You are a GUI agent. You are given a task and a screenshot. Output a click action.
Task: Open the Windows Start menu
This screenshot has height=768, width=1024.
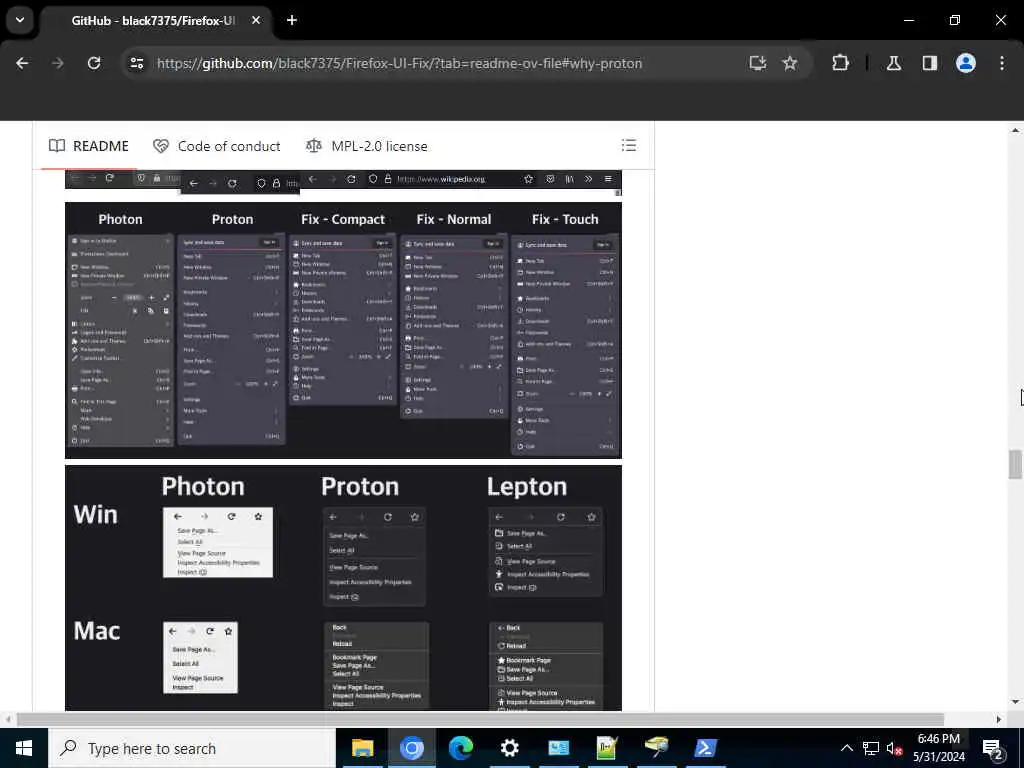point(24,748)
